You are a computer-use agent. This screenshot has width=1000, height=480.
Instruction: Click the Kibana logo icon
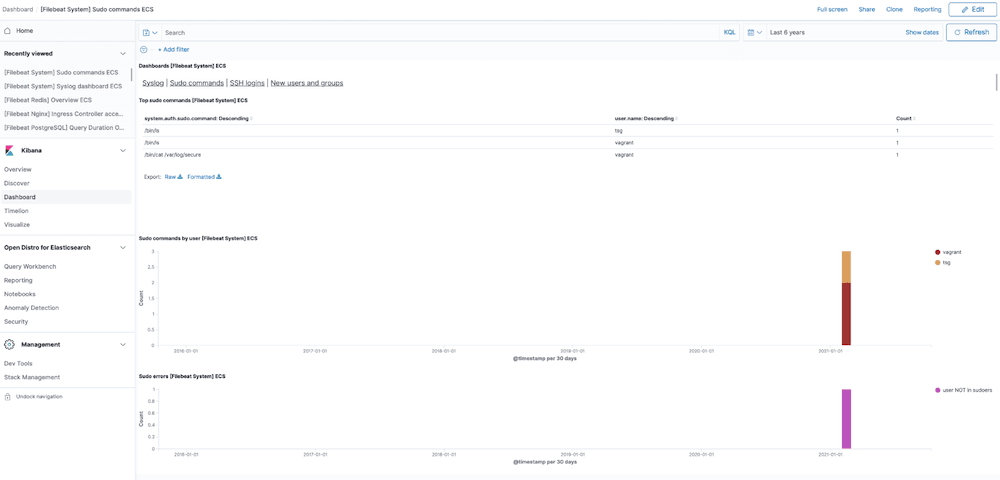tap(9, 150)
